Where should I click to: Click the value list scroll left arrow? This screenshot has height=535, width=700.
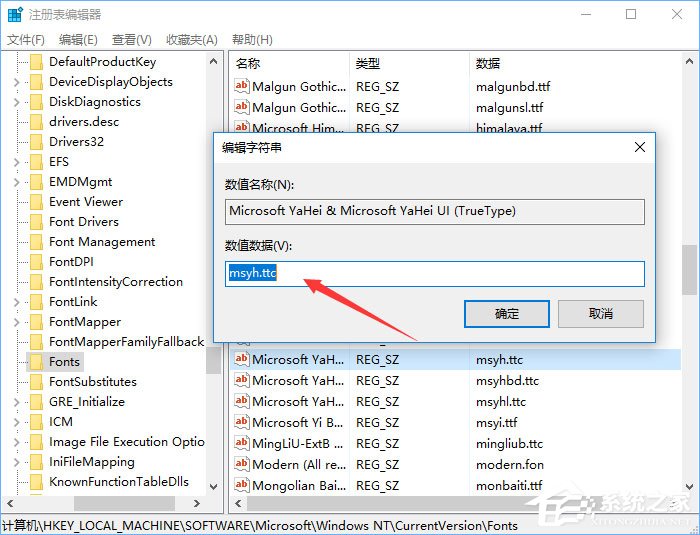click(x=238, y=504)
